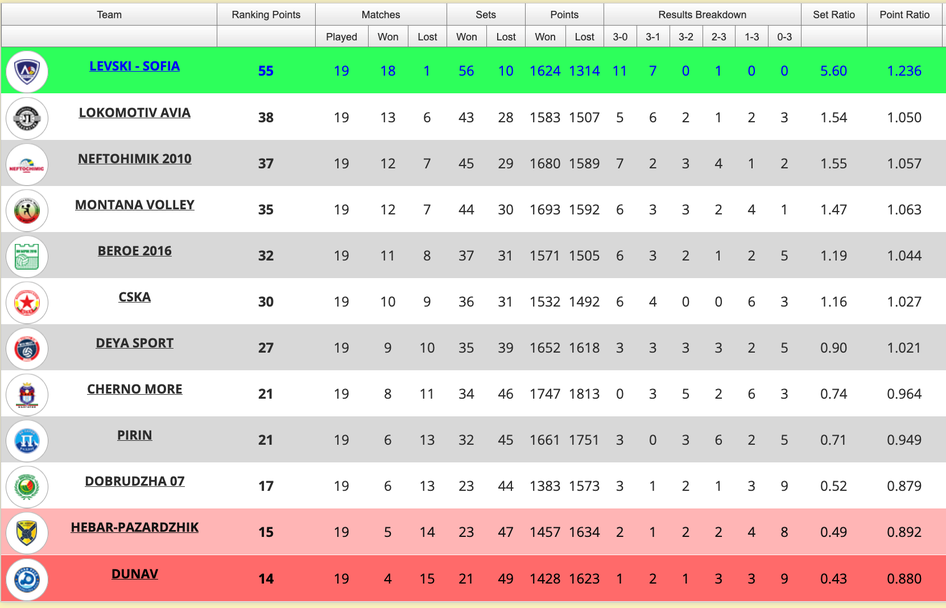The height and width of the screenshot is (608, 946).
Task: Click the Results Breakdown column header
Action: pyautogui.click(x=702, y=15)
